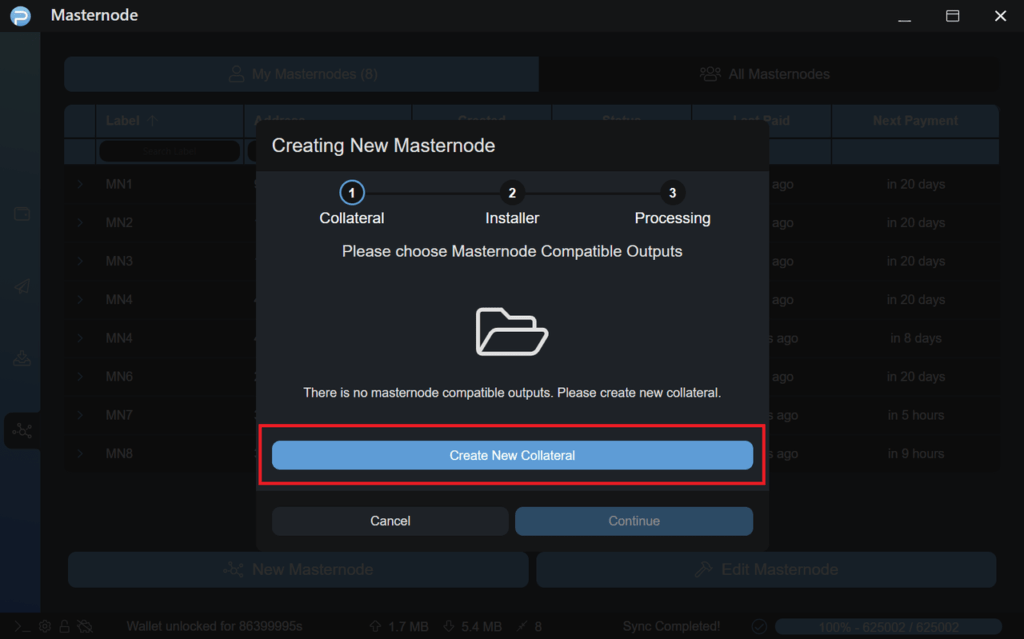Expand the MN1 masternode row
Image resolution: width=1024 pixels, height=639 pixels.
tap(80, 184)
